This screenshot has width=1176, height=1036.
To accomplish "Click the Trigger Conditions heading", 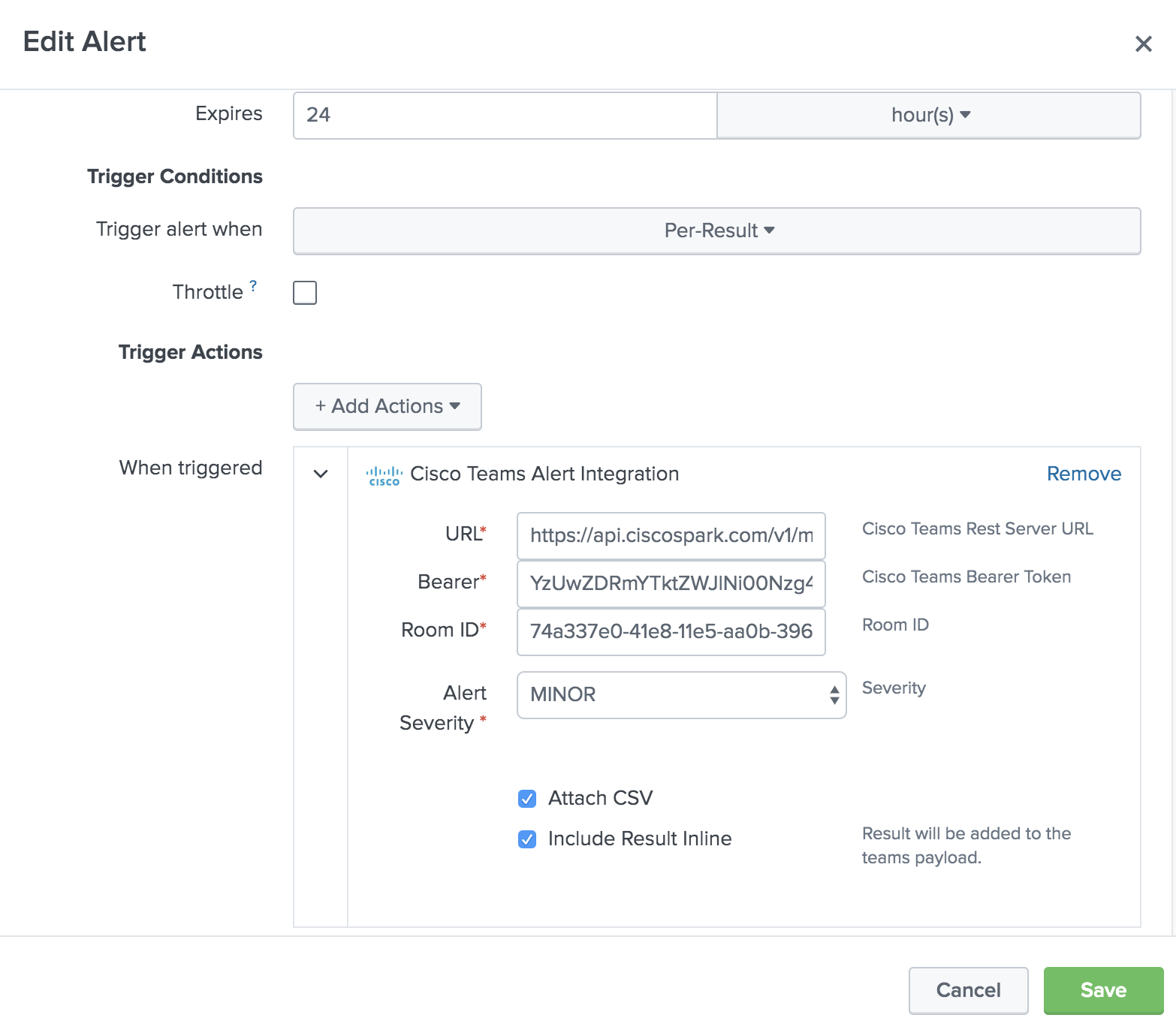I will [x=175, y=176].
